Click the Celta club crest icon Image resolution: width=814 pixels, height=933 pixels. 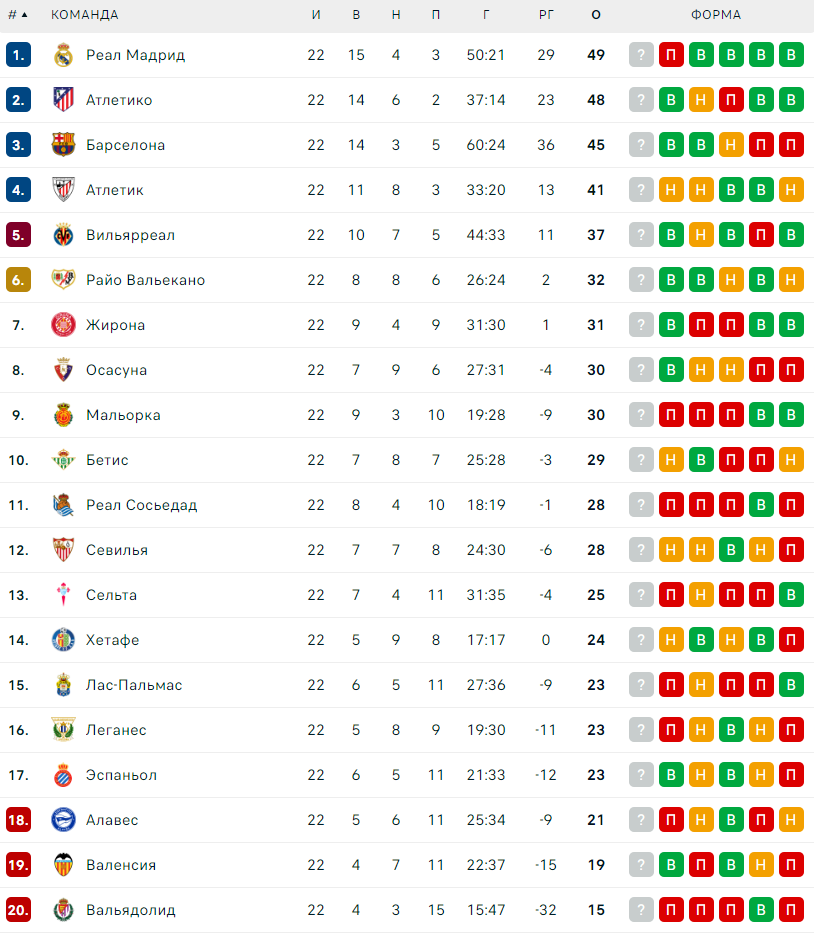coord(63,595)
